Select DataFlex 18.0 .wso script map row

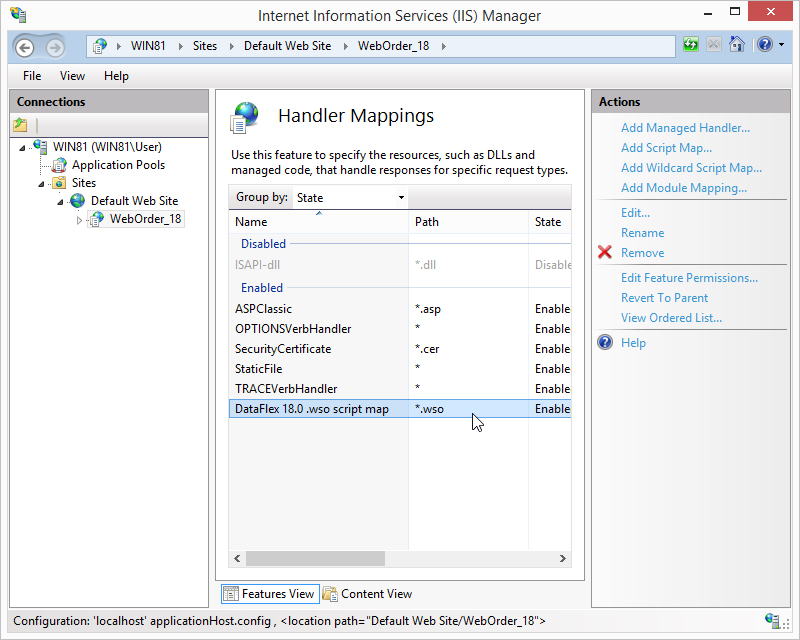400,409
